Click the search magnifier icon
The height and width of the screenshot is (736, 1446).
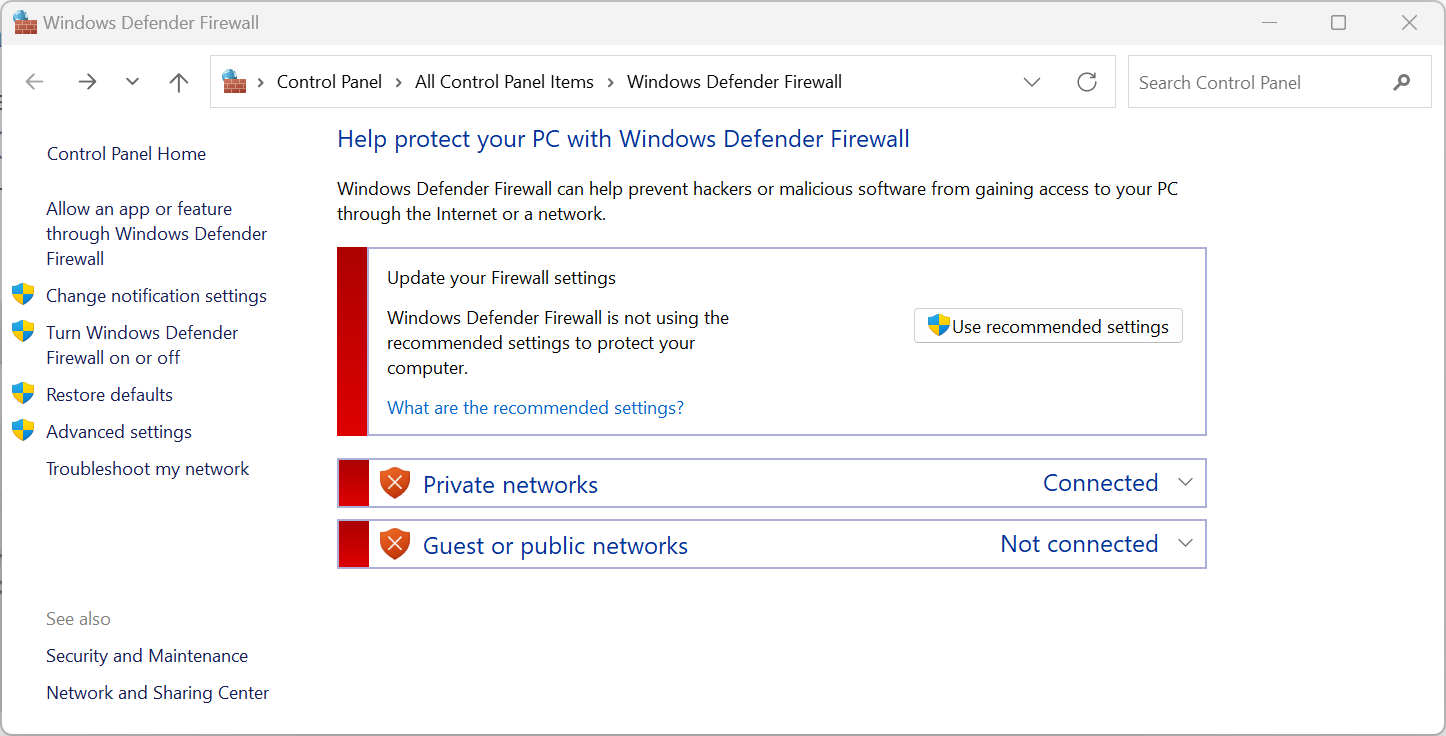click(x=1401, y=82)
